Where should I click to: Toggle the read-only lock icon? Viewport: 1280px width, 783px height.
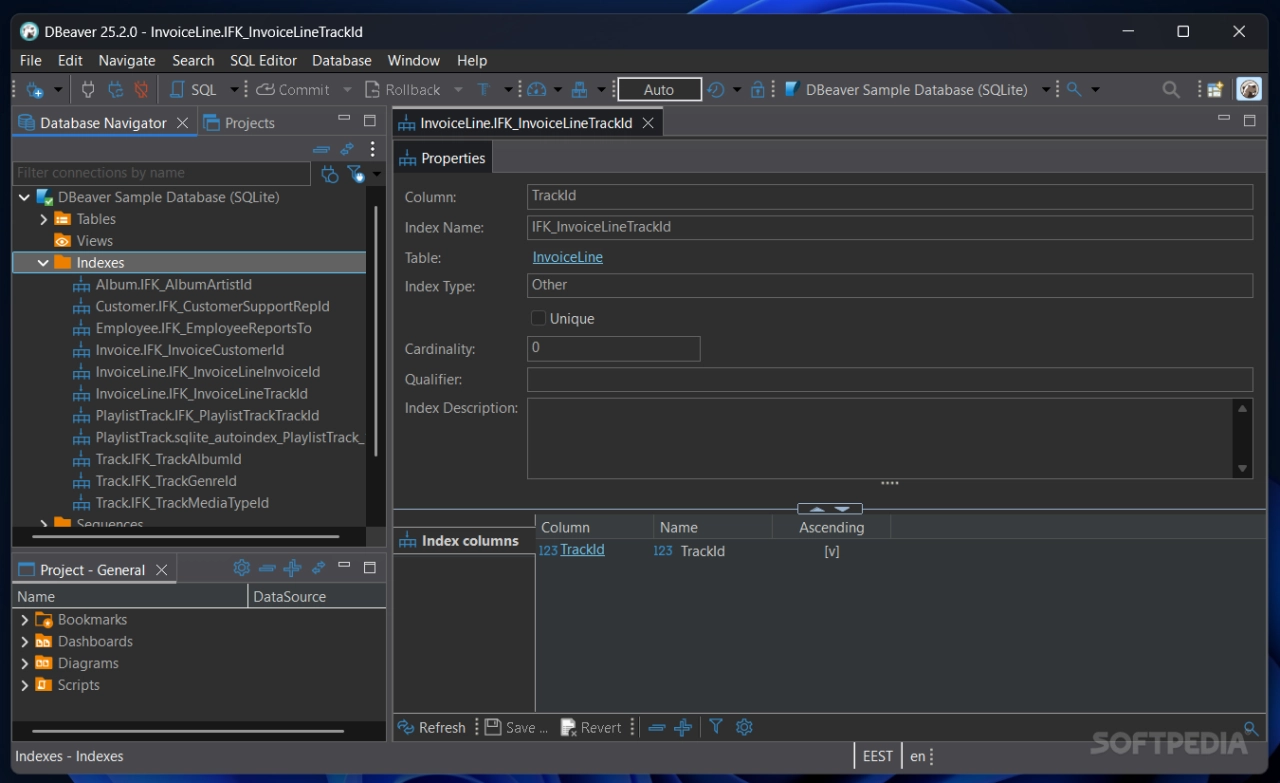[758, 90]
